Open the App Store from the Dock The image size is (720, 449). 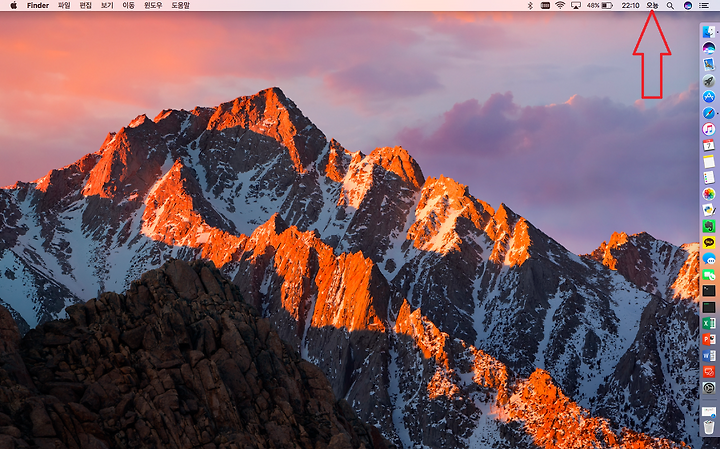click(x=709, y=96)
